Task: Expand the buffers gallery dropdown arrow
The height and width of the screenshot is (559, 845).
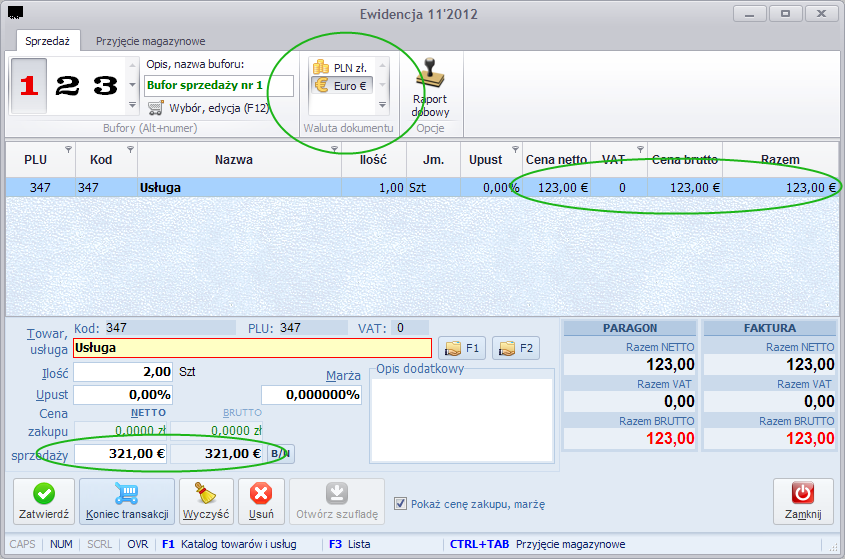Action: tap(132, 105)
